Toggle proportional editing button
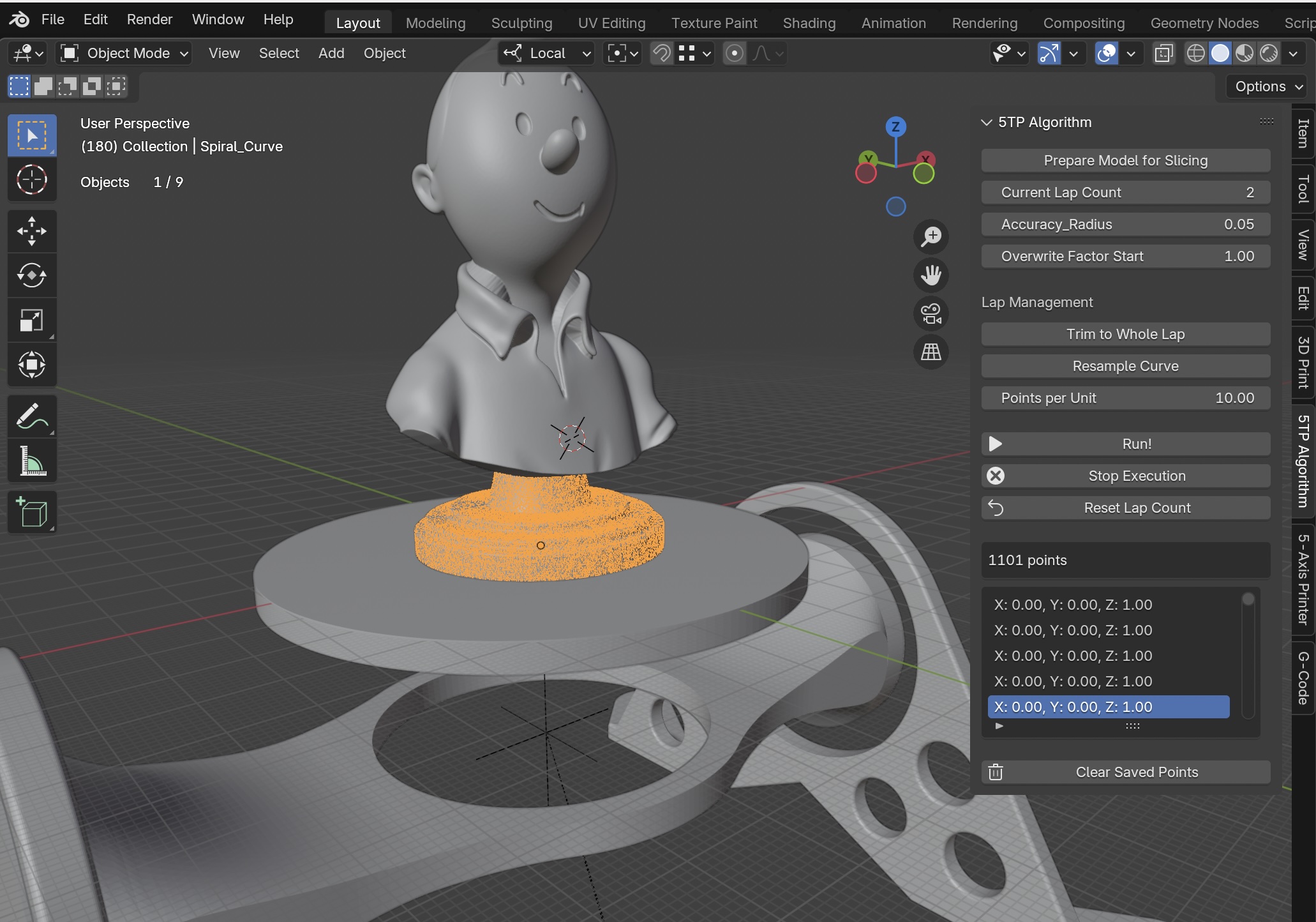 (735, 54)
